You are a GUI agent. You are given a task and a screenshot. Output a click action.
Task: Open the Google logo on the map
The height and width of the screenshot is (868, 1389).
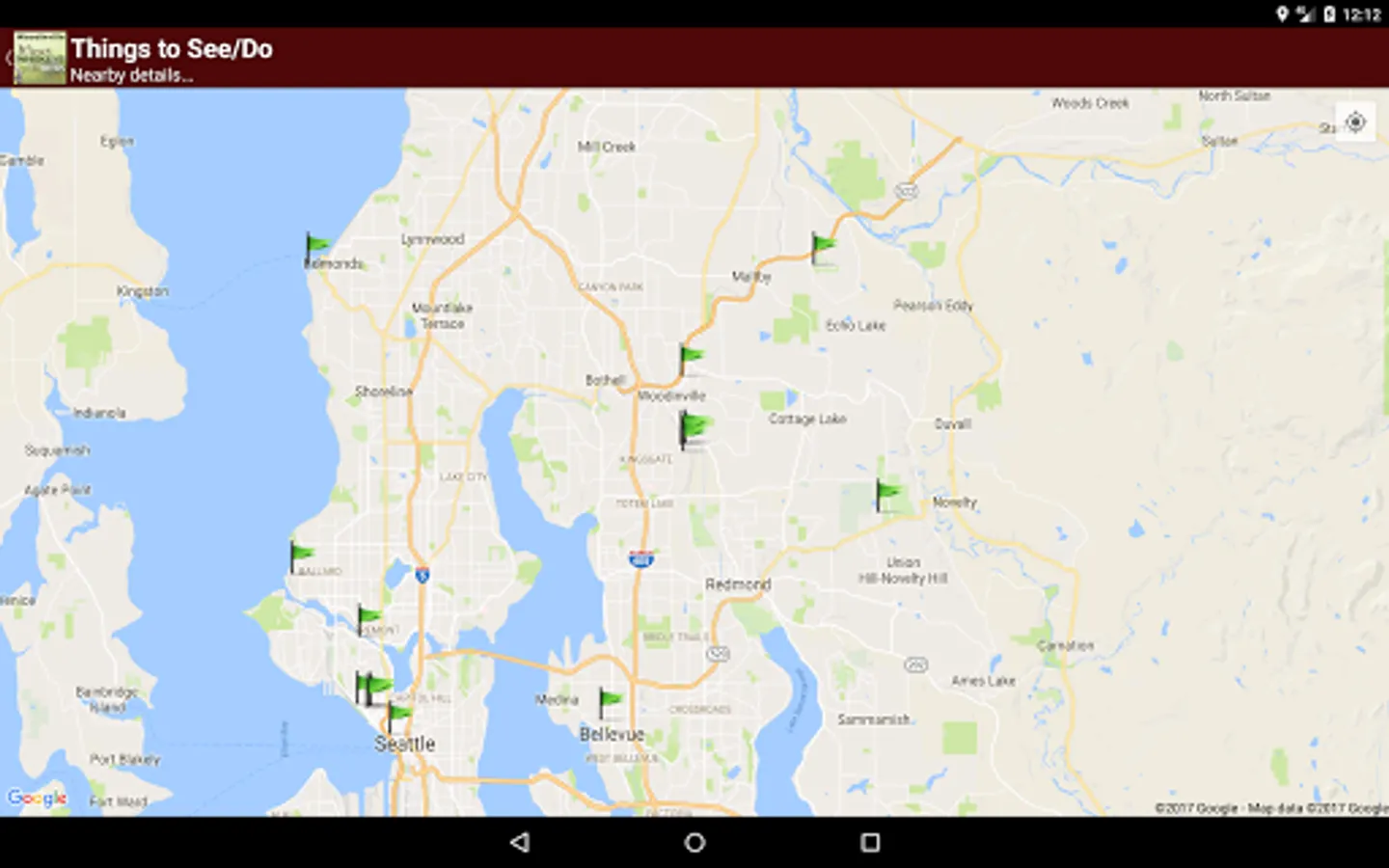click(37, 798)
